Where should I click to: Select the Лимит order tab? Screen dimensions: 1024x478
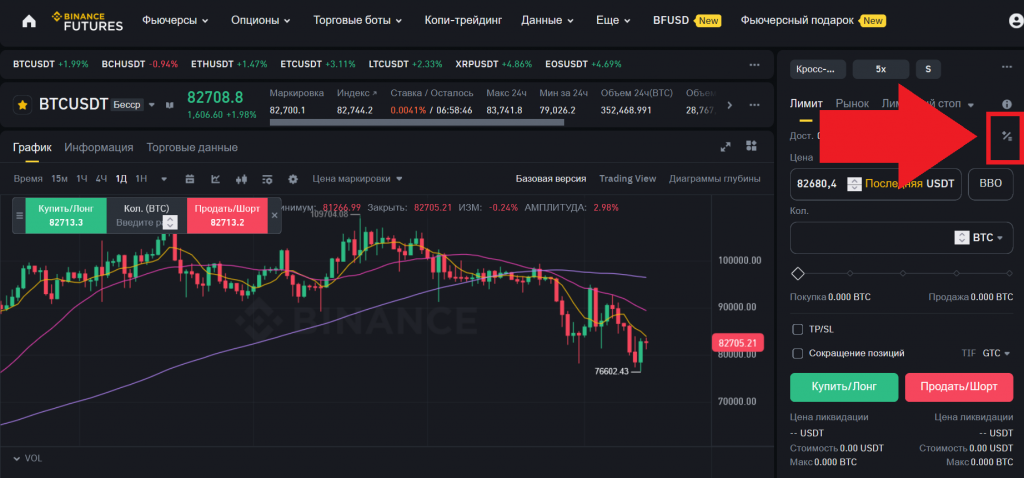(806, 104)
